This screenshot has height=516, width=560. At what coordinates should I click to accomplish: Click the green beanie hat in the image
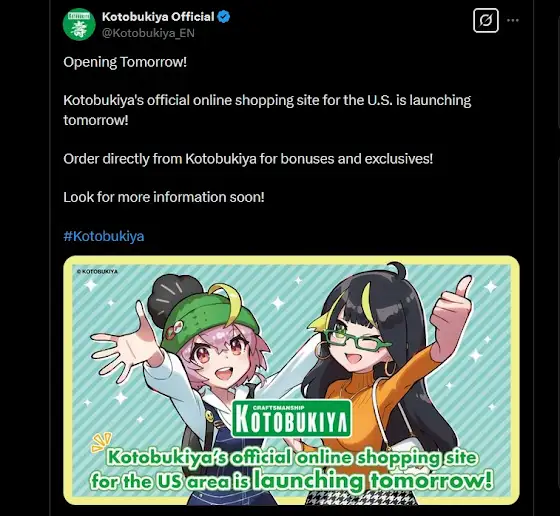(211, 323)
